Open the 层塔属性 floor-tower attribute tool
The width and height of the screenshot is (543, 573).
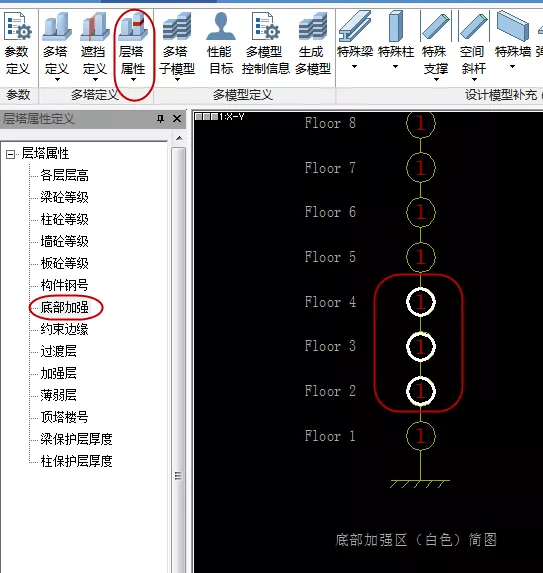(133, 46)
